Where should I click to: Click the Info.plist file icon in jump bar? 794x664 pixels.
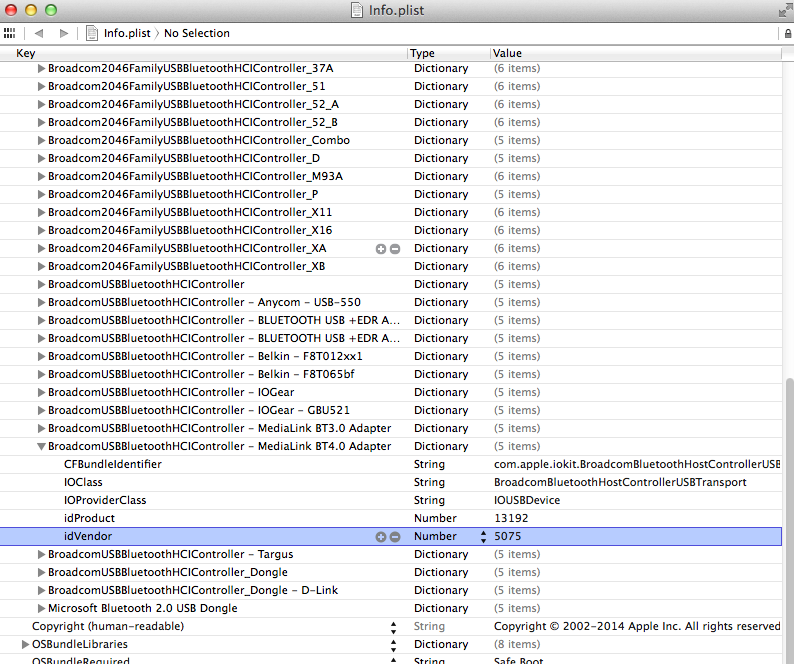[92, 33]
